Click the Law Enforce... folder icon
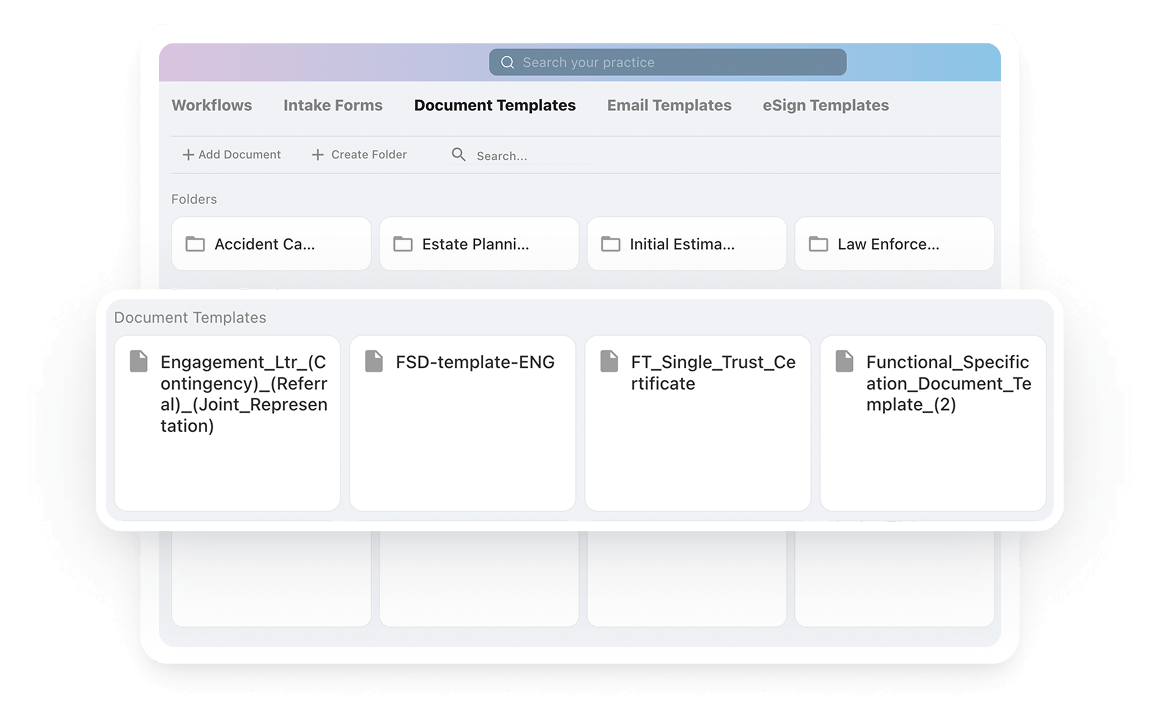 click(818, 244)
